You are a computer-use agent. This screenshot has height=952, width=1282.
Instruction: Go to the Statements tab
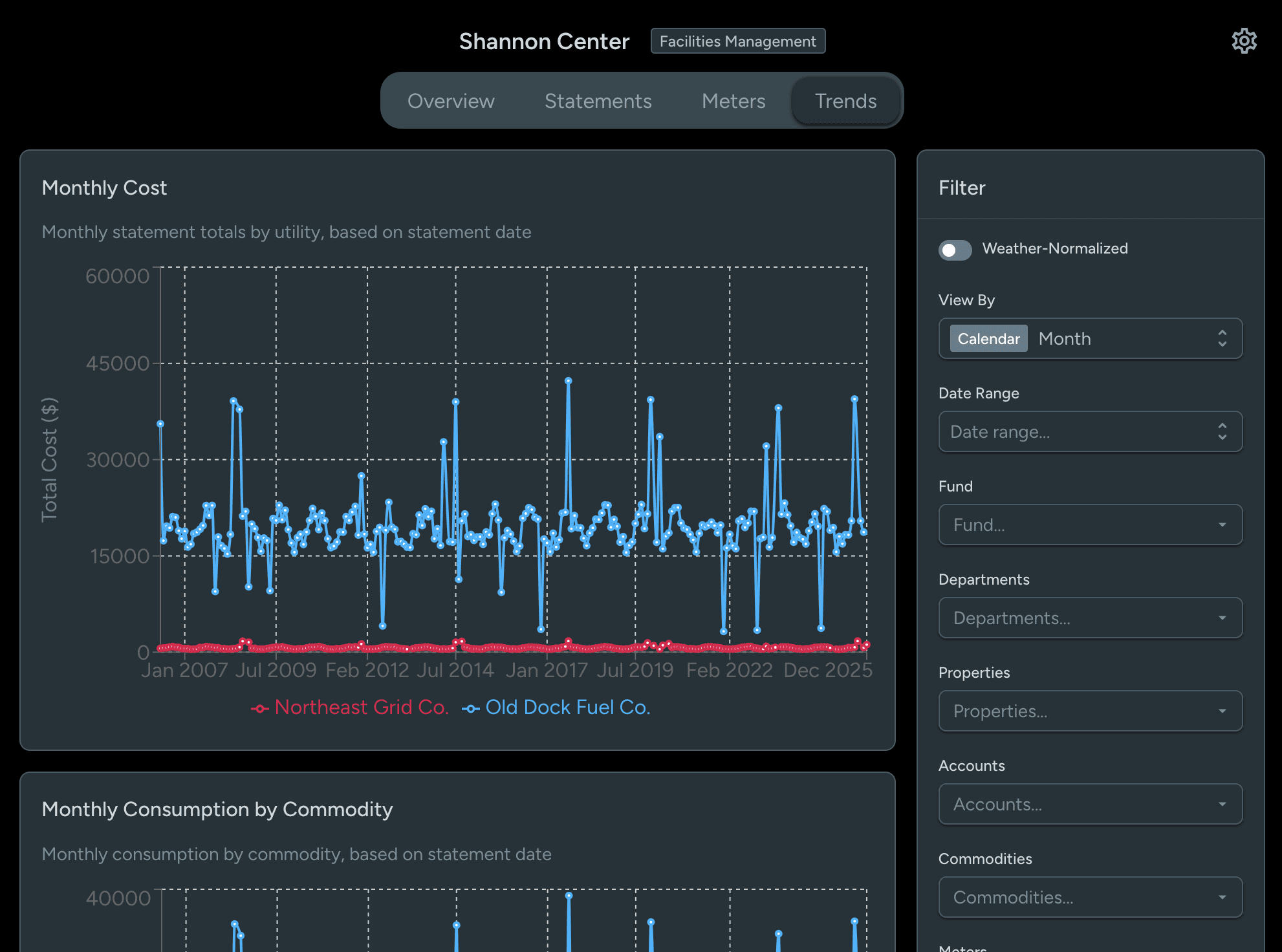598,101
